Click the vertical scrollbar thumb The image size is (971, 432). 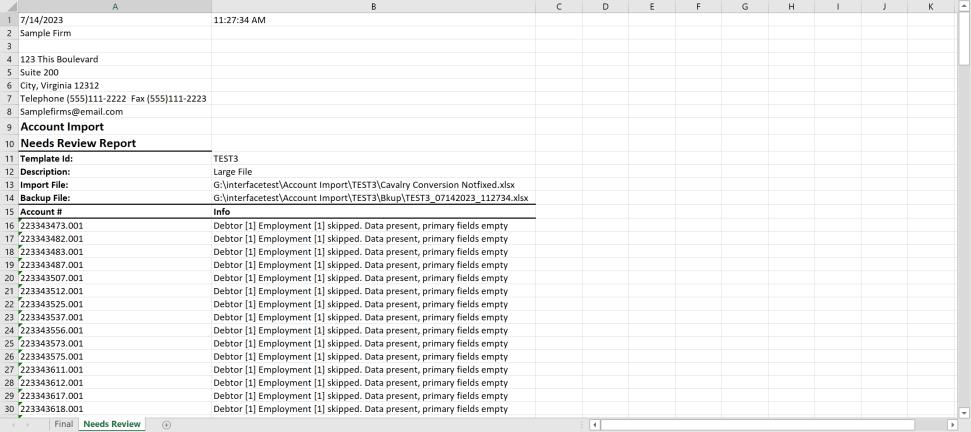click(964, 40)
